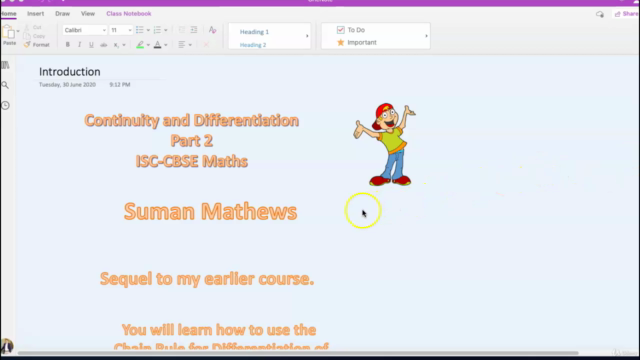The image size is (640, 360).
Task: Click the Continuity and Differentiation heading text
Action: (x=191, y=120)
